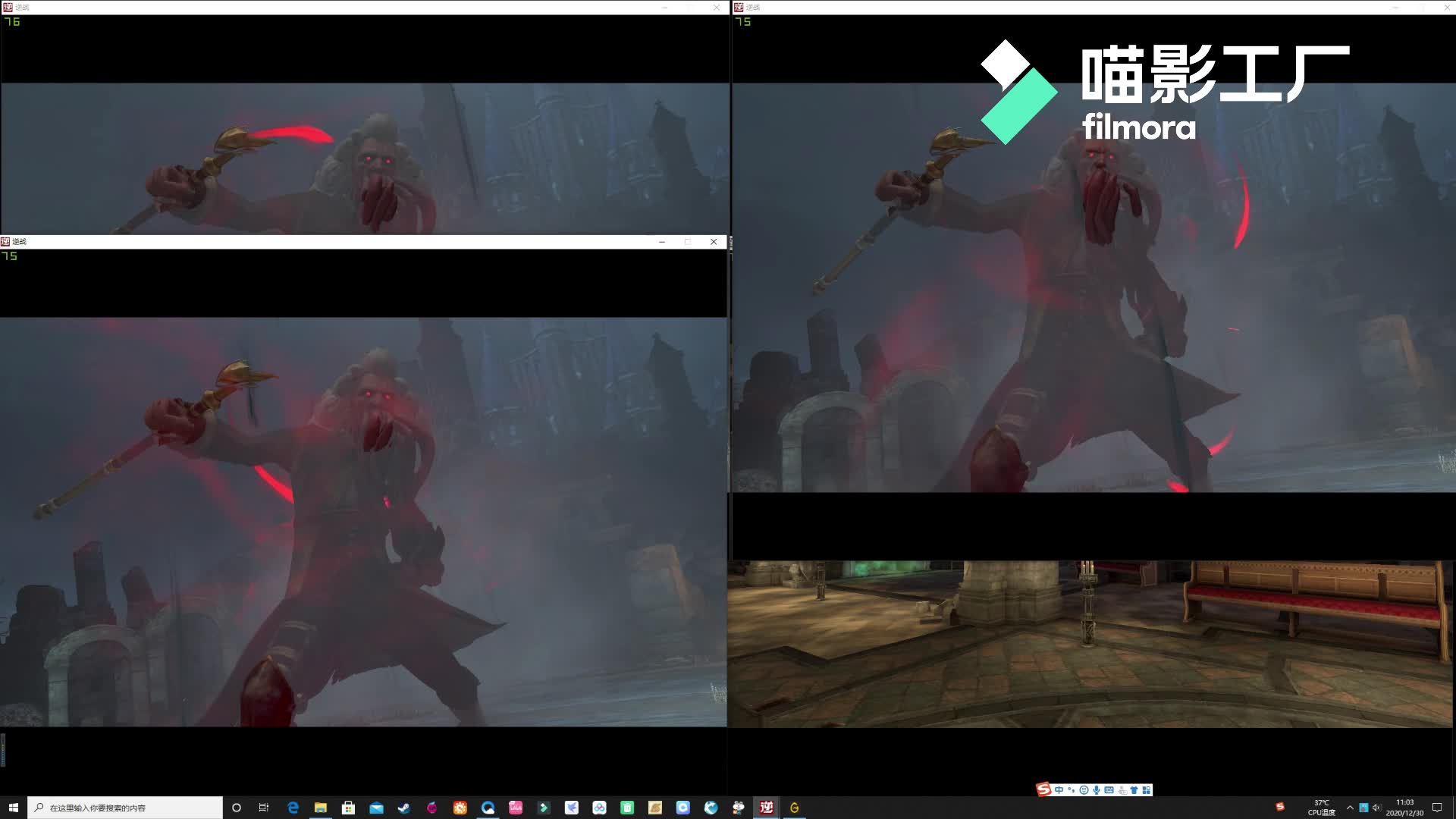
Task: Minimize the top-left 逆战 window
Action: [665, 7]
